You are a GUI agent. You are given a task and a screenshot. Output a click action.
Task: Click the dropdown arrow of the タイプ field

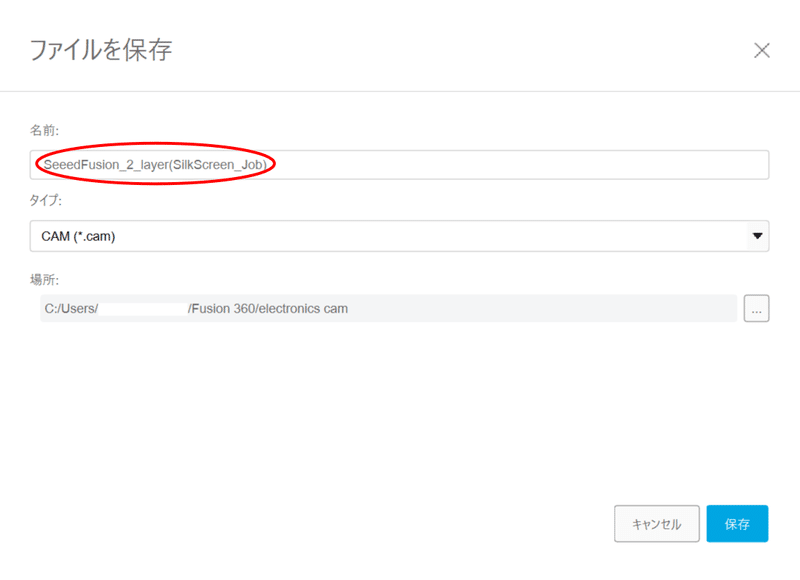[x=758, y=236]
